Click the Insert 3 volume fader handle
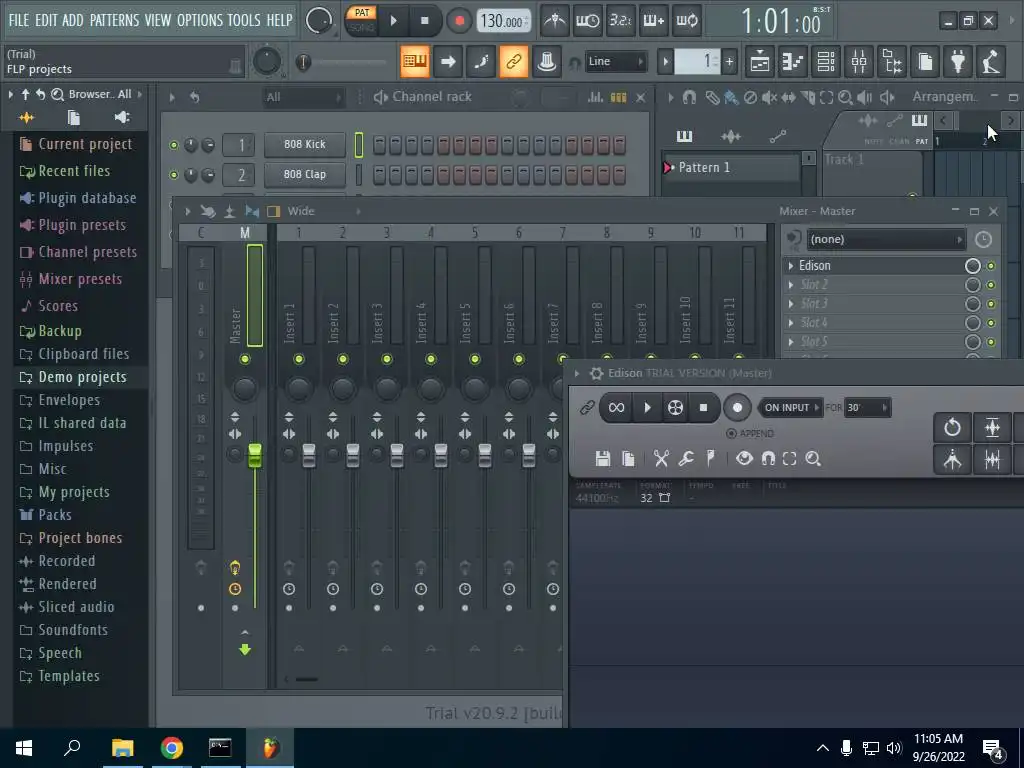1024x768 pixels. pyautogui.click(x=396, y=455)
